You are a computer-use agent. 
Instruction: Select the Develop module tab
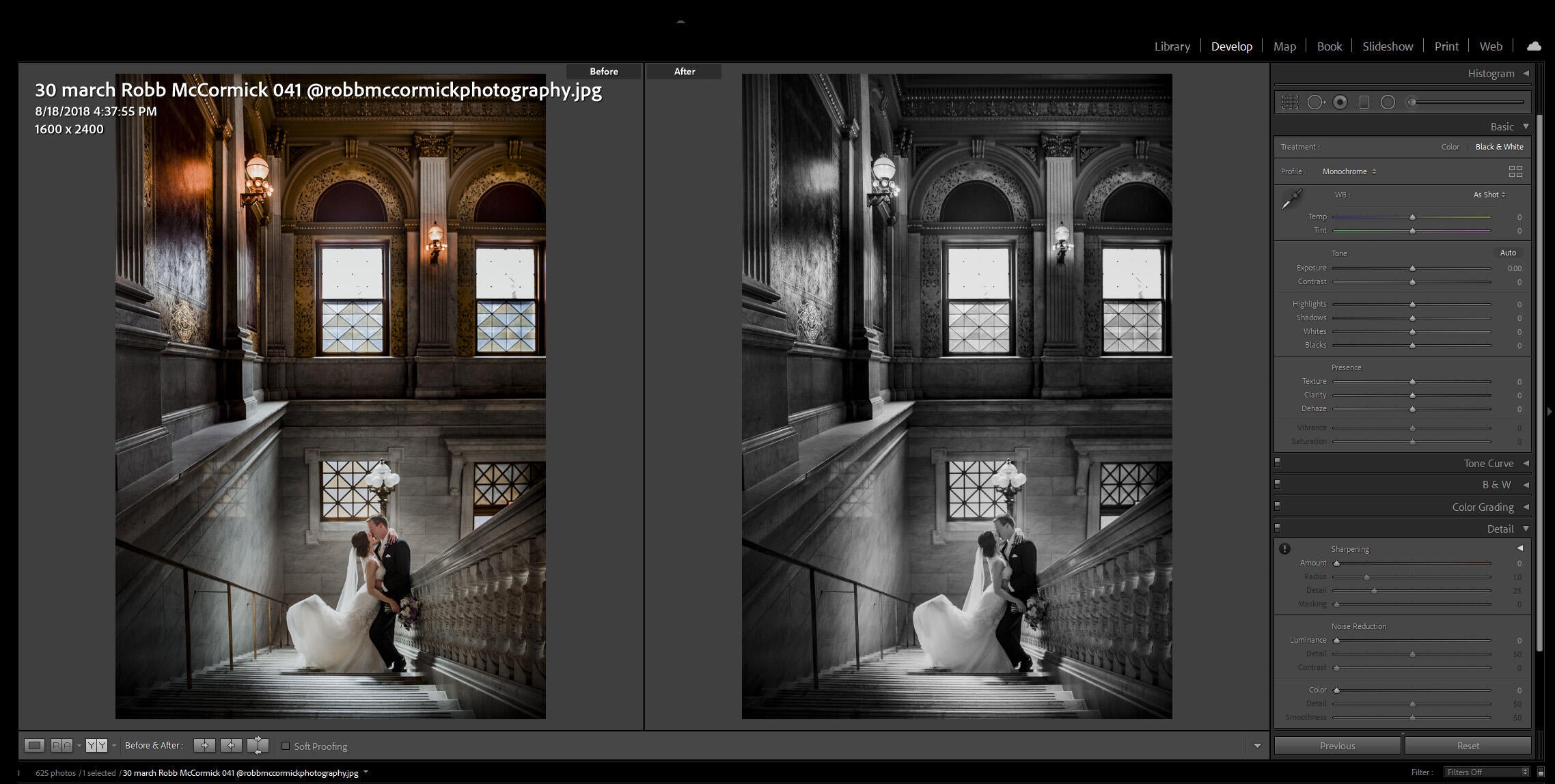1231,44
